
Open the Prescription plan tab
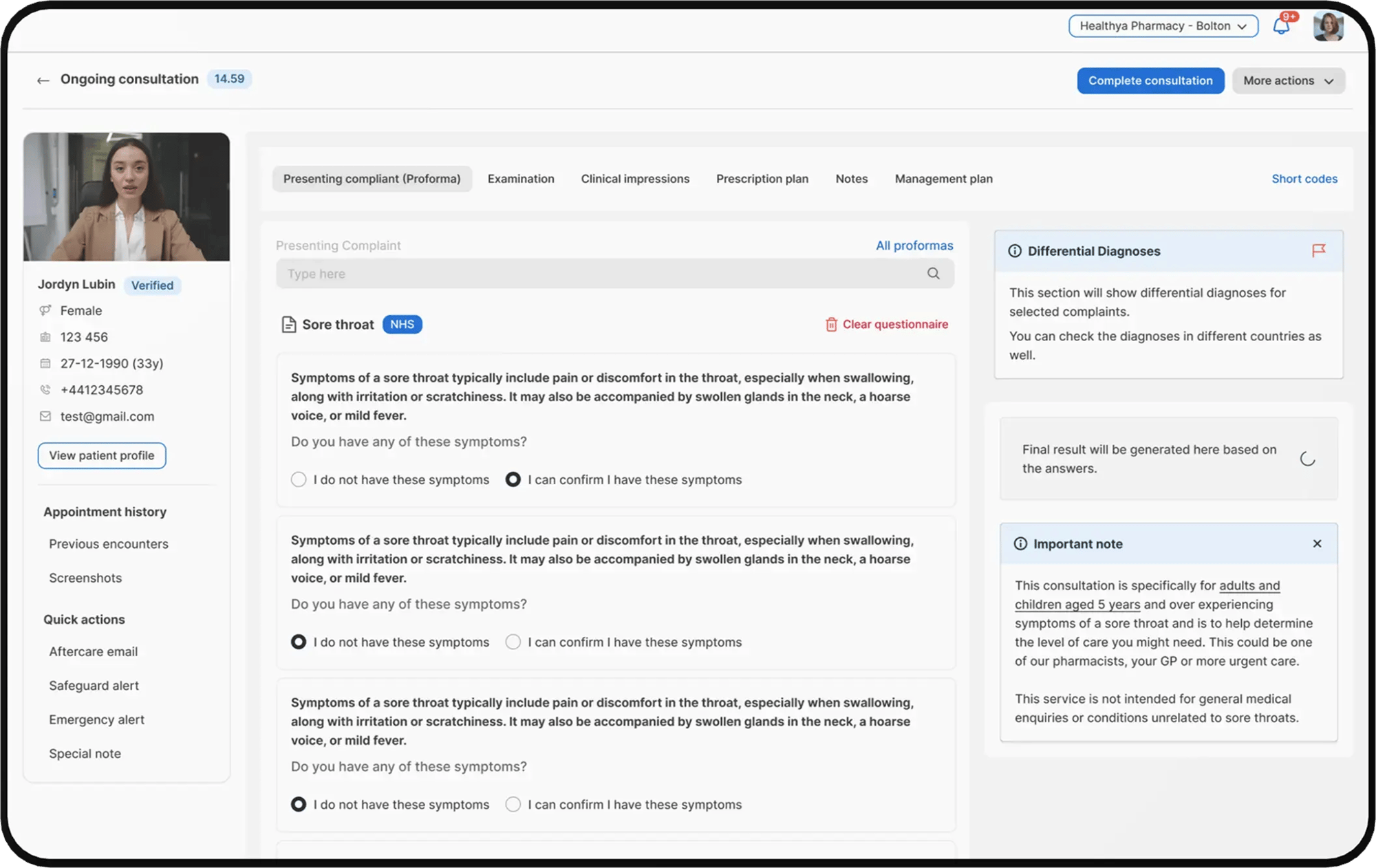coord(762,179)
